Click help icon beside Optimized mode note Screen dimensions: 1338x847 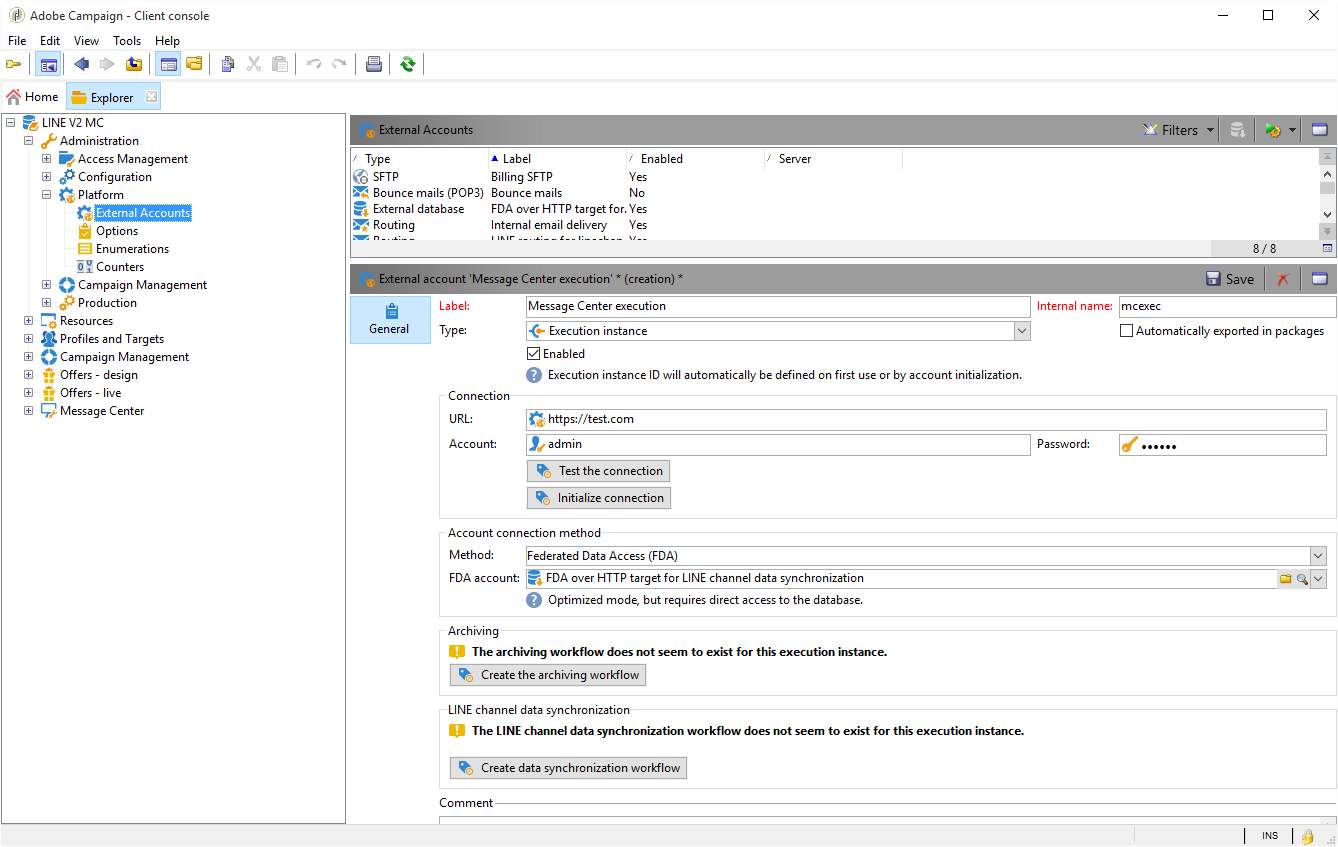[535, 600]
